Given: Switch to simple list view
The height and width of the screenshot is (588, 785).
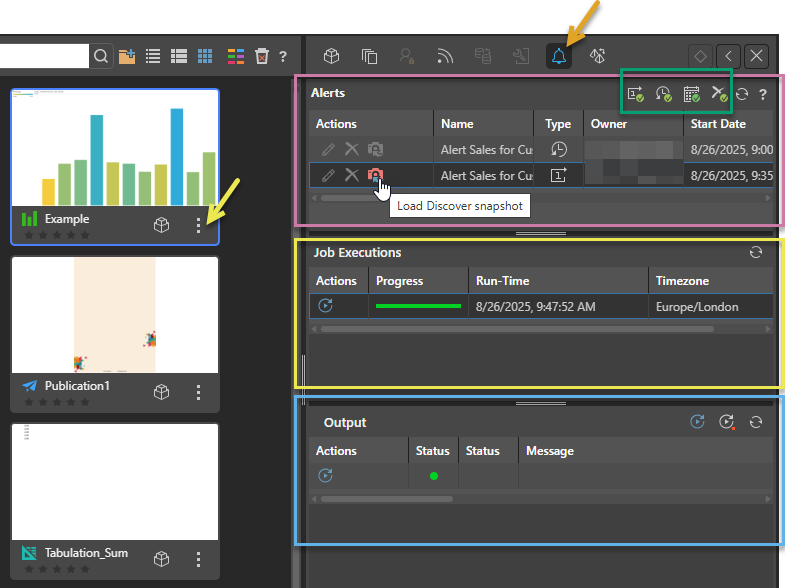Looking at the screenshot, I should point(153,56).
